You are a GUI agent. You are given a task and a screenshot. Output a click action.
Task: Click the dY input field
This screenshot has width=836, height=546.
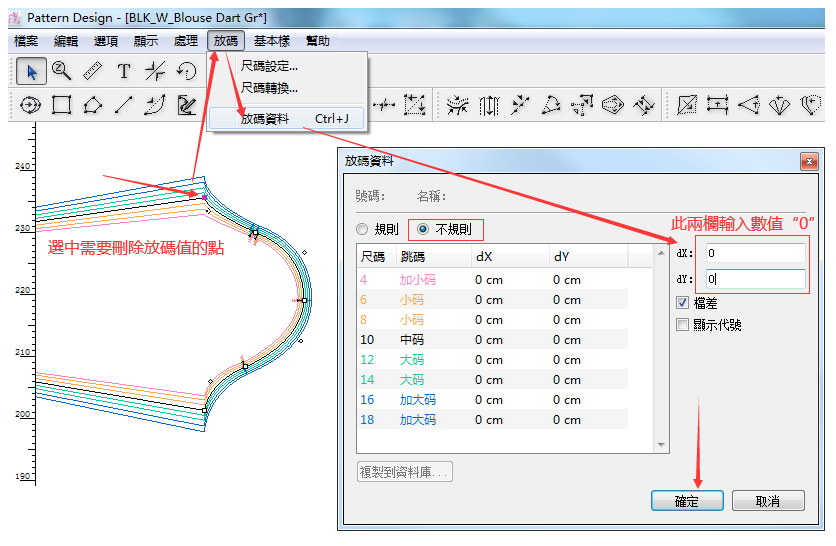tap(754, 280)
